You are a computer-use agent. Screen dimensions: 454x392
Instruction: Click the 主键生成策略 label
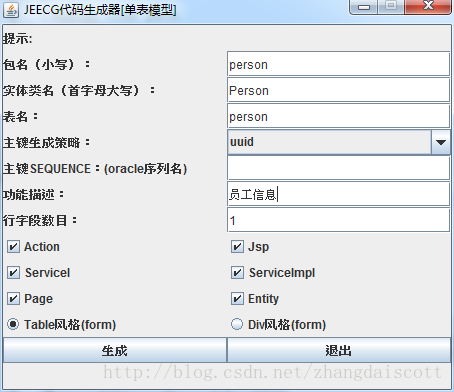click(46, 143)
